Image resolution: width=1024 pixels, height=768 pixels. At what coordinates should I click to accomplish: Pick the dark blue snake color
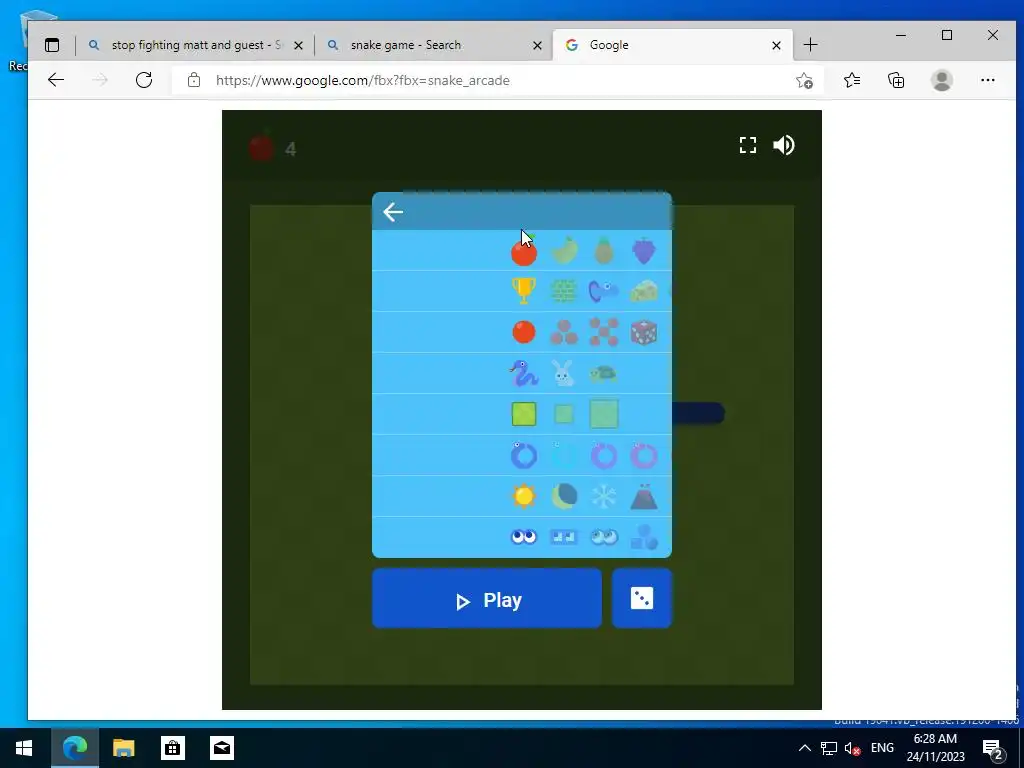pyautogui.click(x=524, y=456)
